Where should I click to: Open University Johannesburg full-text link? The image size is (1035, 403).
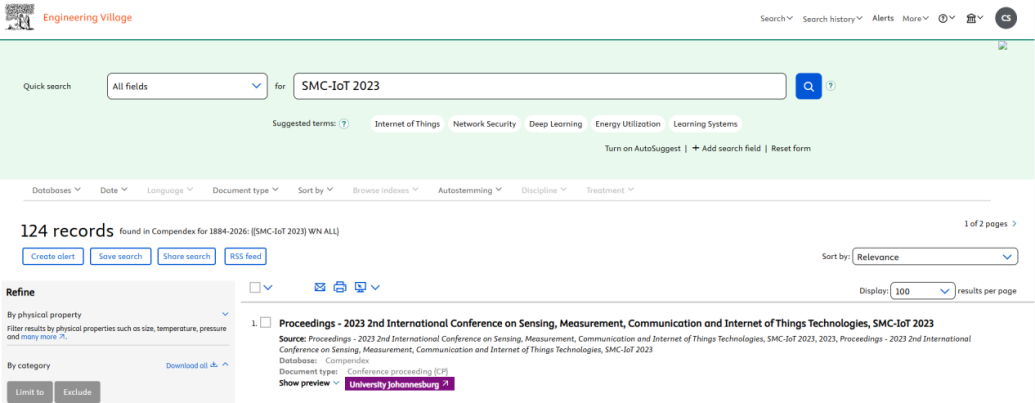tap(399, 384)
